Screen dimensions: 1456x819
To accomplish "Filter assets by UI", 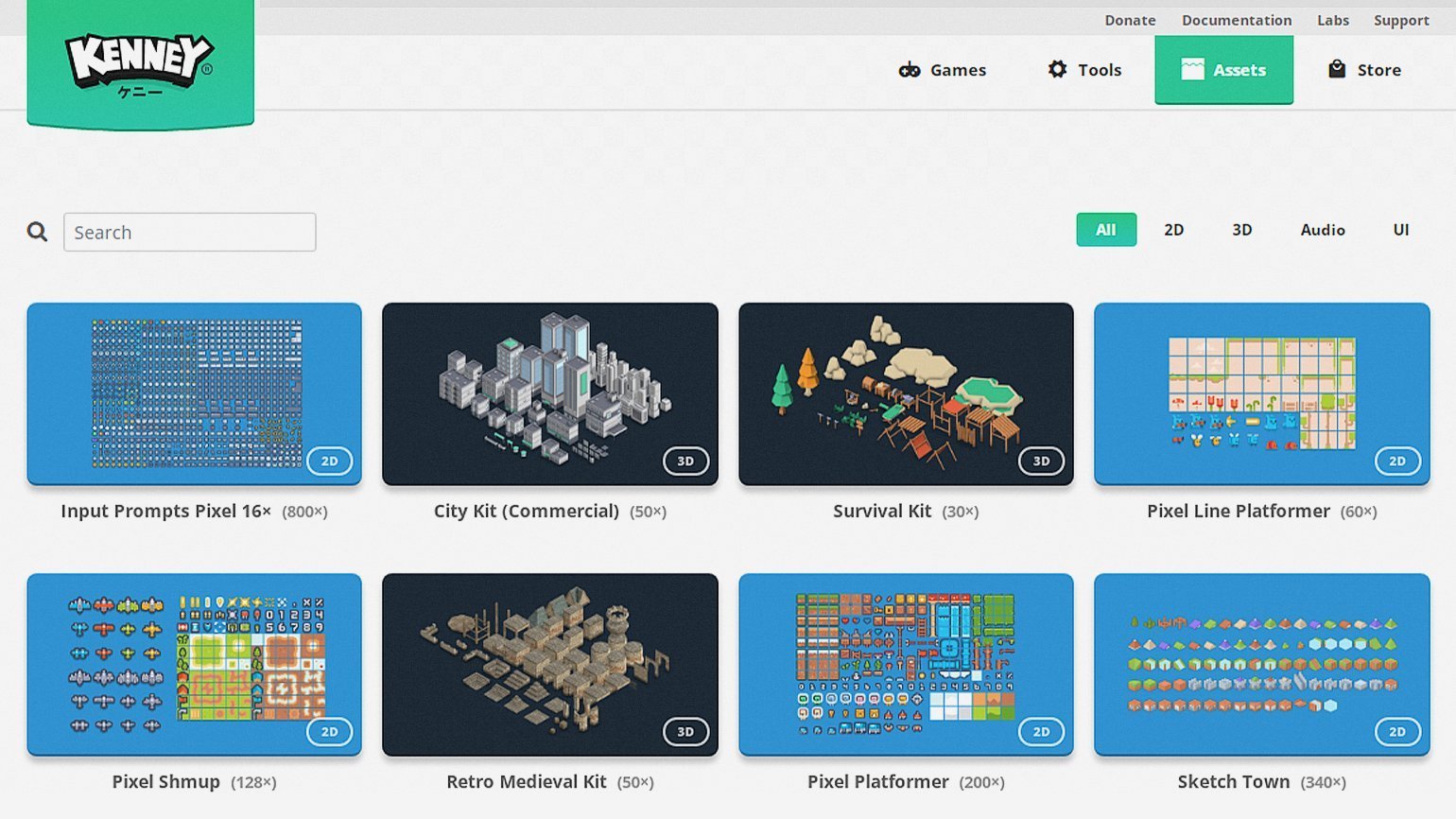I will (1401, 230).
